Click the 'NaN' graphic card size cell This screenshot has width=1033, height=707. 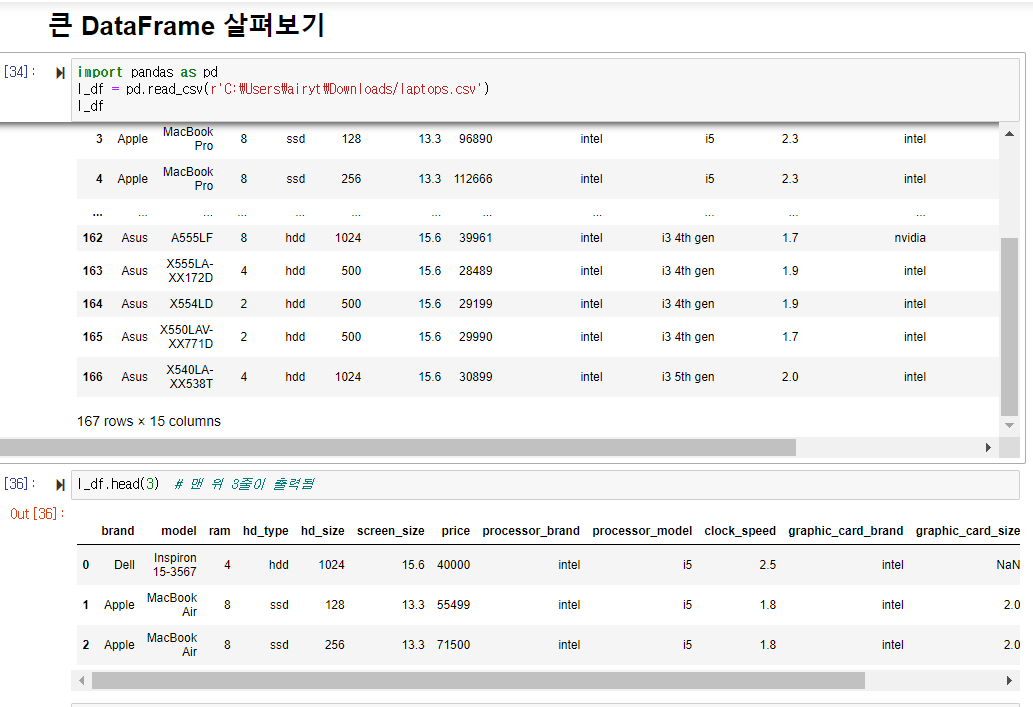tap(1008, 565)
